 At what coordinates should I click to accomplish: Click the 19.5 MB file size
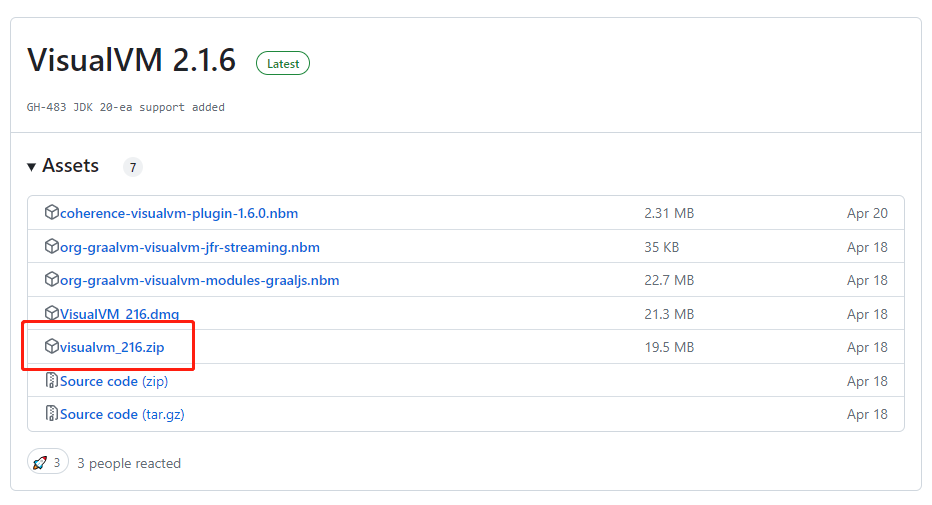[x=669, y=348]
